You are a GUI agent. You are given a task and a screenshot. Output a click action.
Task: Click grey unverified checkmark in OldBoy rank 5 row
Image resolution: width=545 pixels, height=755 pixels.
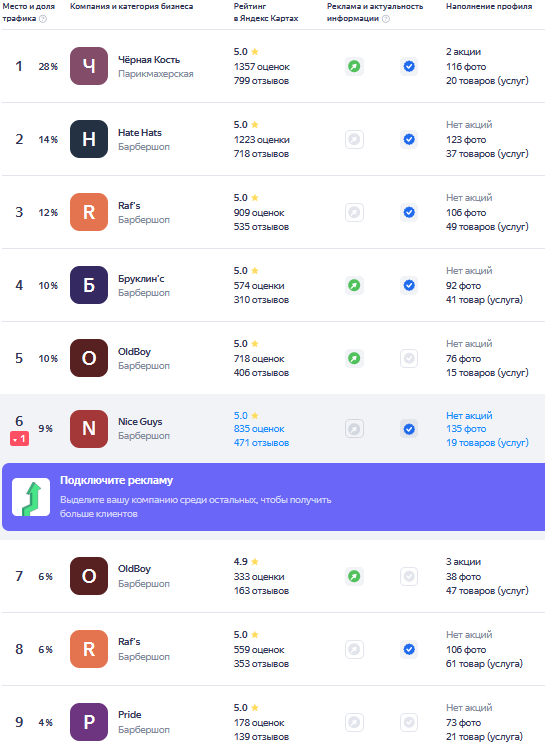(409, 358)
